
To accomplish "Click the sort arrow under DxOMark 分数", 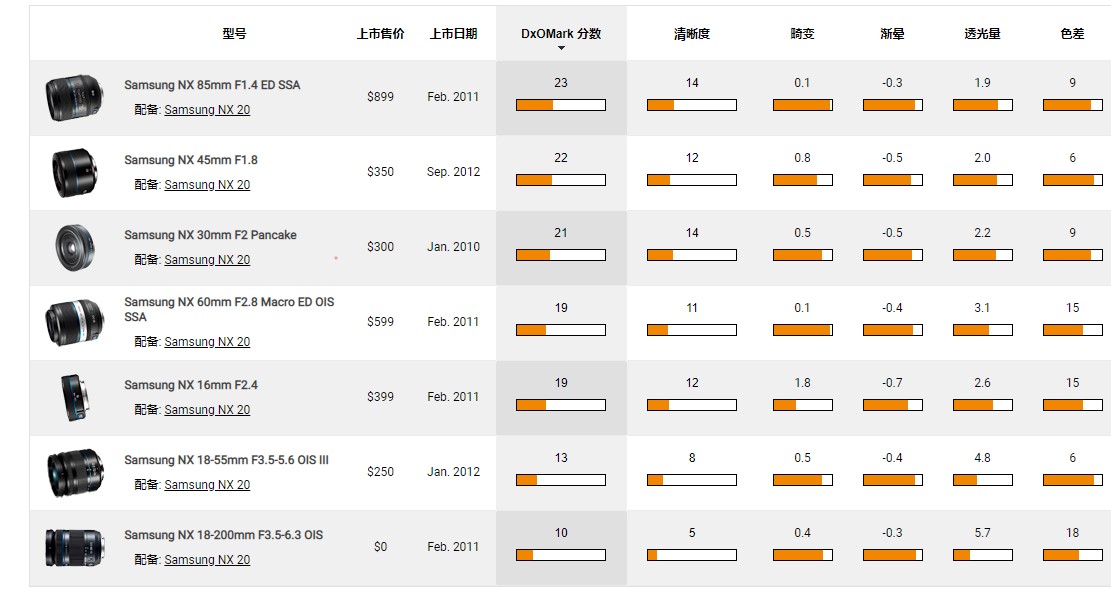I will (x=561, y=48).
